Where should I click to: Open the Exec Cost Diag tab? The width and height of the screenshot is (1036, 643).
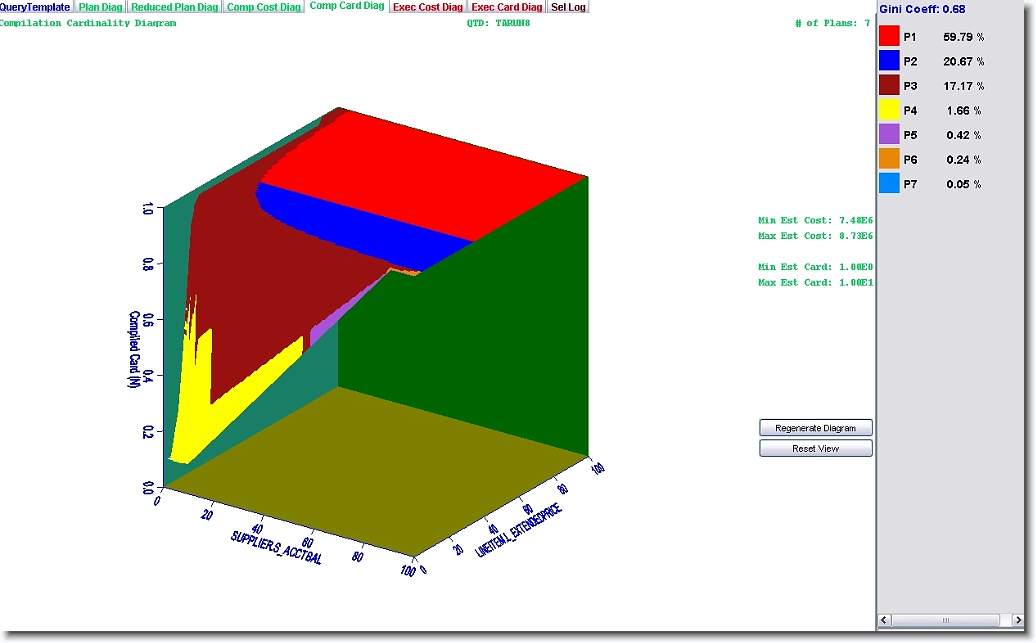pyautogui.click(x=428, y=7)
